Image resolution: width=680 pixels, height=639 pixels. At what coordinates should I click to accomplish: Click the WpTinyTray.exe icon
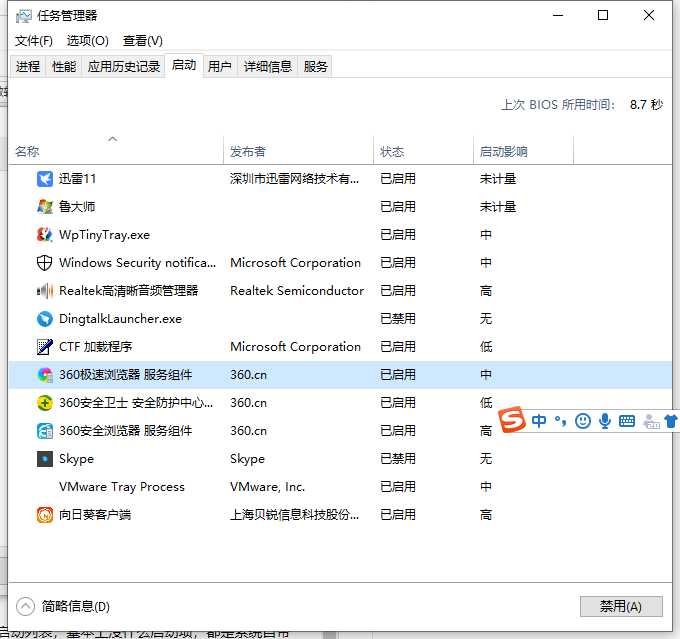45,235
